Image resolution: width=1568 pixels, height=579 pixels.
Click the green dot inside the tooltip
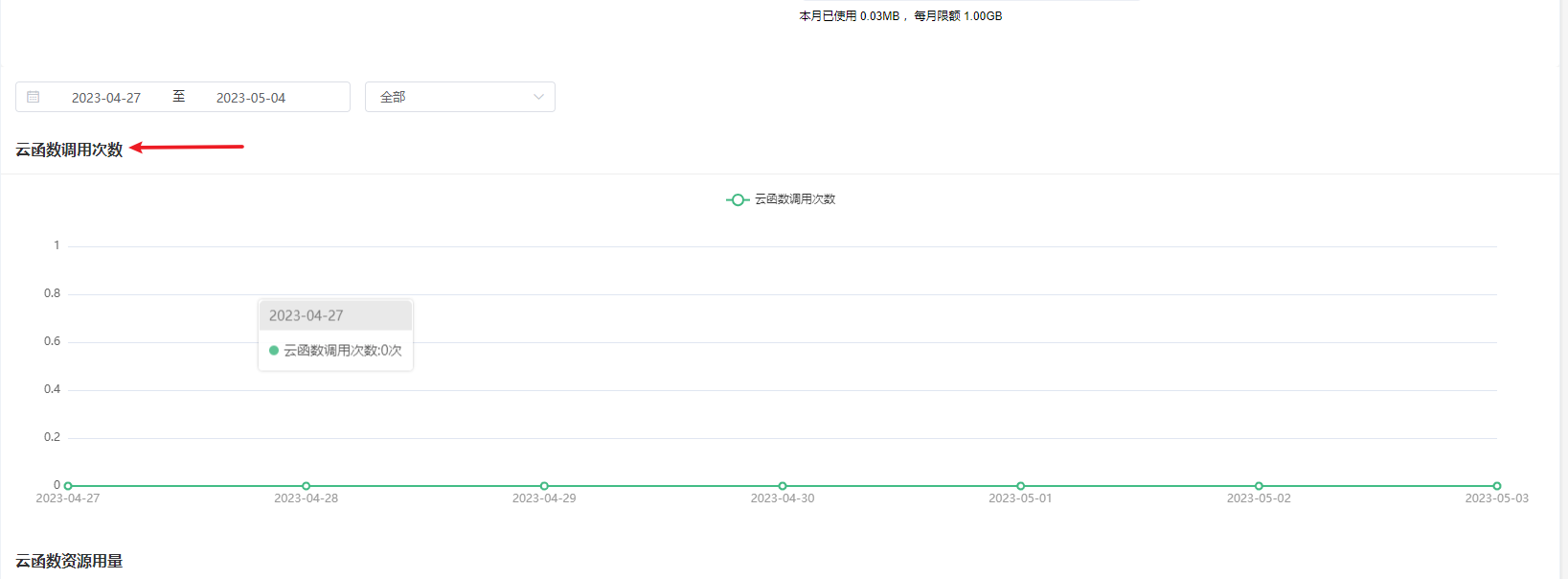(274, 351)
